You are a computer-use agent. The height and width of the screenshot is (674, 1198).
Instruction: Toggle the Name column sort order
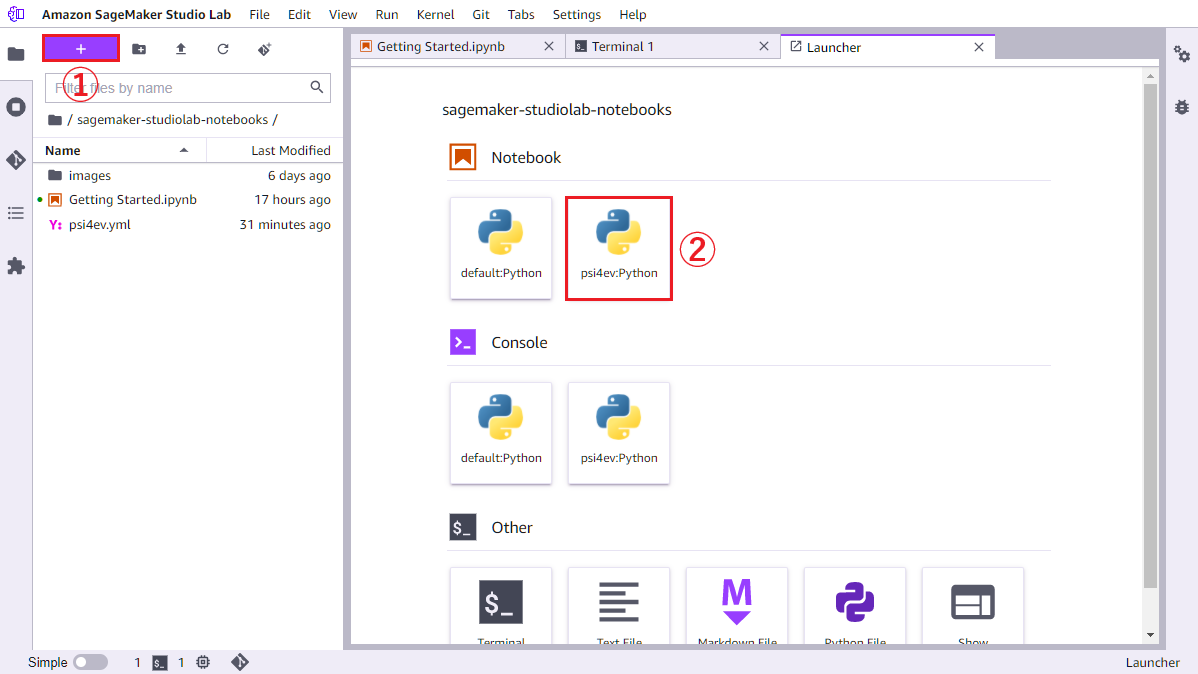point(63,150)
